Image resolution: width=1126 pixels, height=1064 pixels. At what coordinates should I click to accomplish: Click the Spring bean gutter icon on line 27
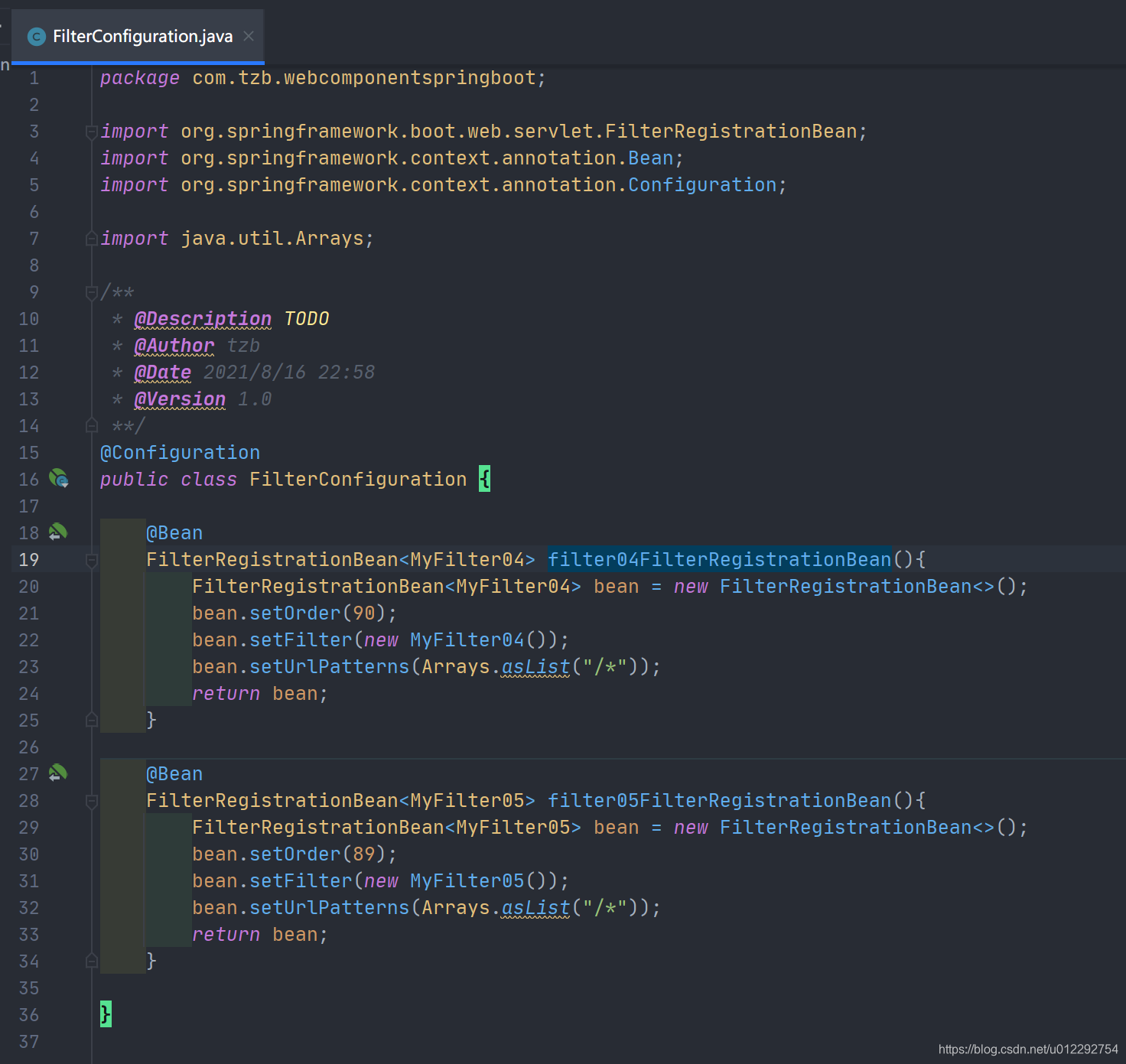click(x=58, y=773)
